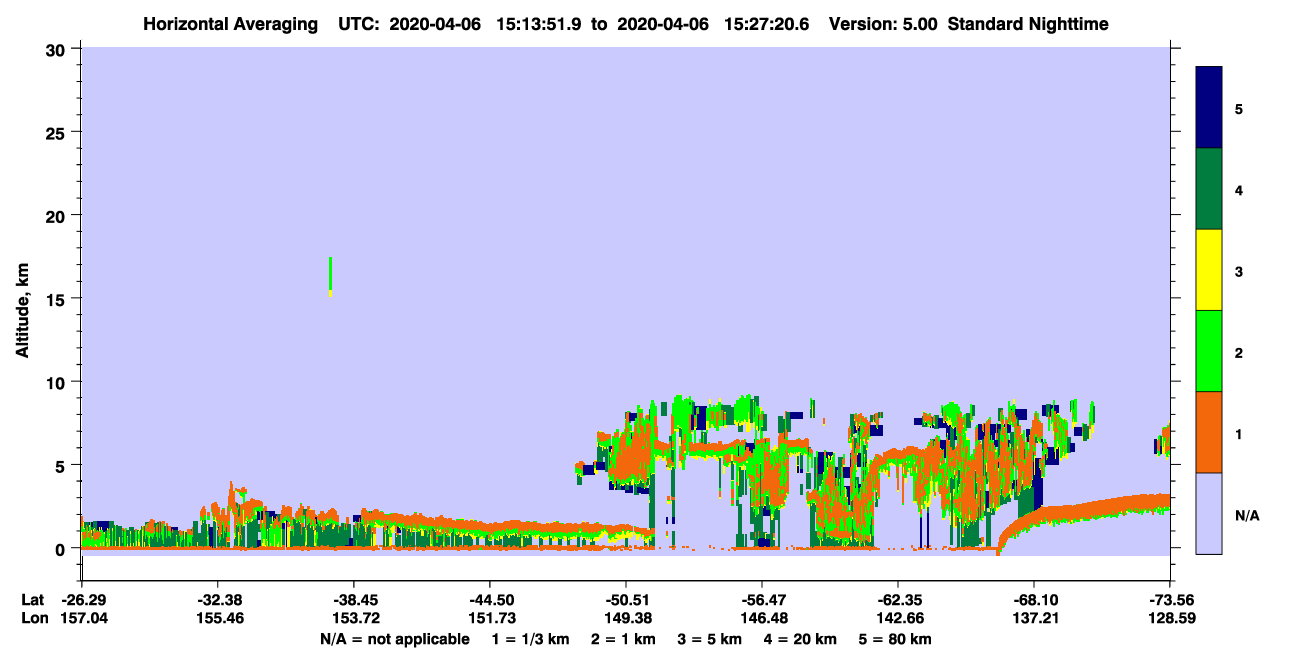Click longitude value '151.73'
Screen dimensions: 1300x667
pos(490,619)
